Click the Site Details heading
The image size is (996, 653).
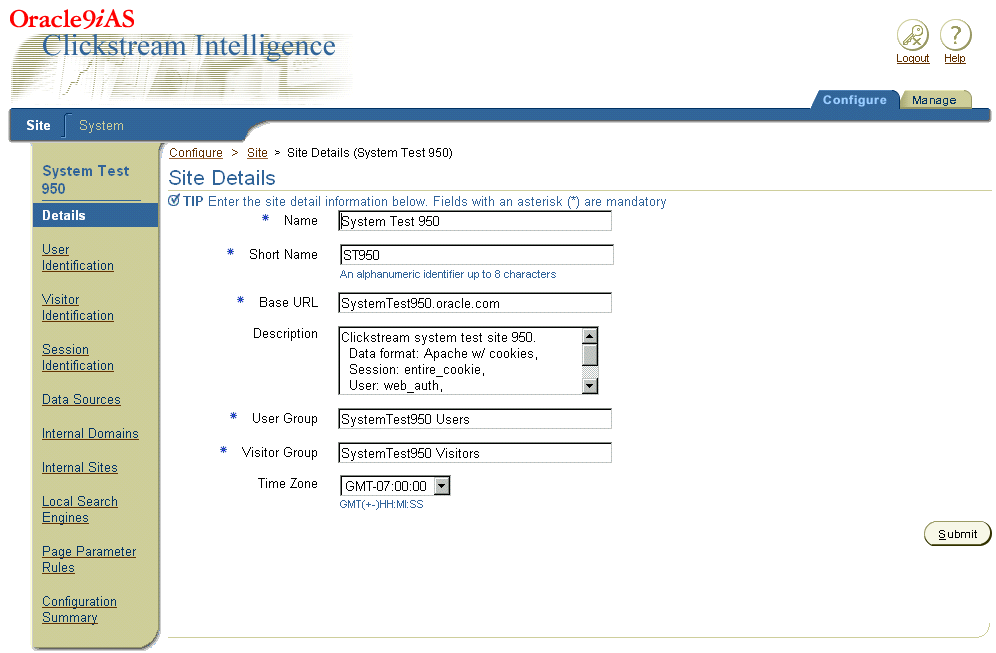[222, 178]
